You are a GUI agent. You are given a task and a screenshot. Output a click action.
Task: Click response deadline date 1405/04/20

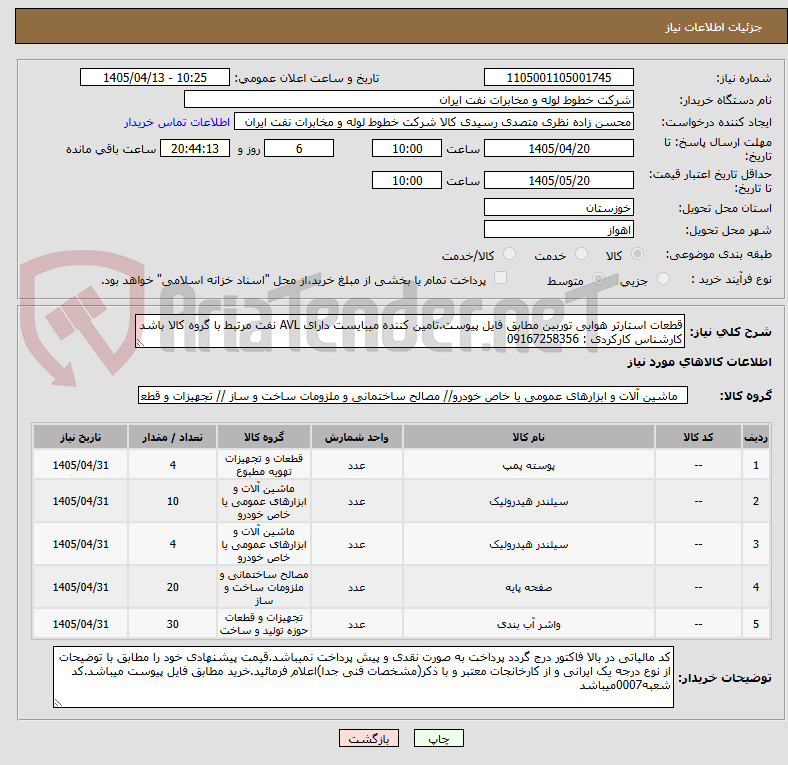pyautogui.click(x=558, y=148)
